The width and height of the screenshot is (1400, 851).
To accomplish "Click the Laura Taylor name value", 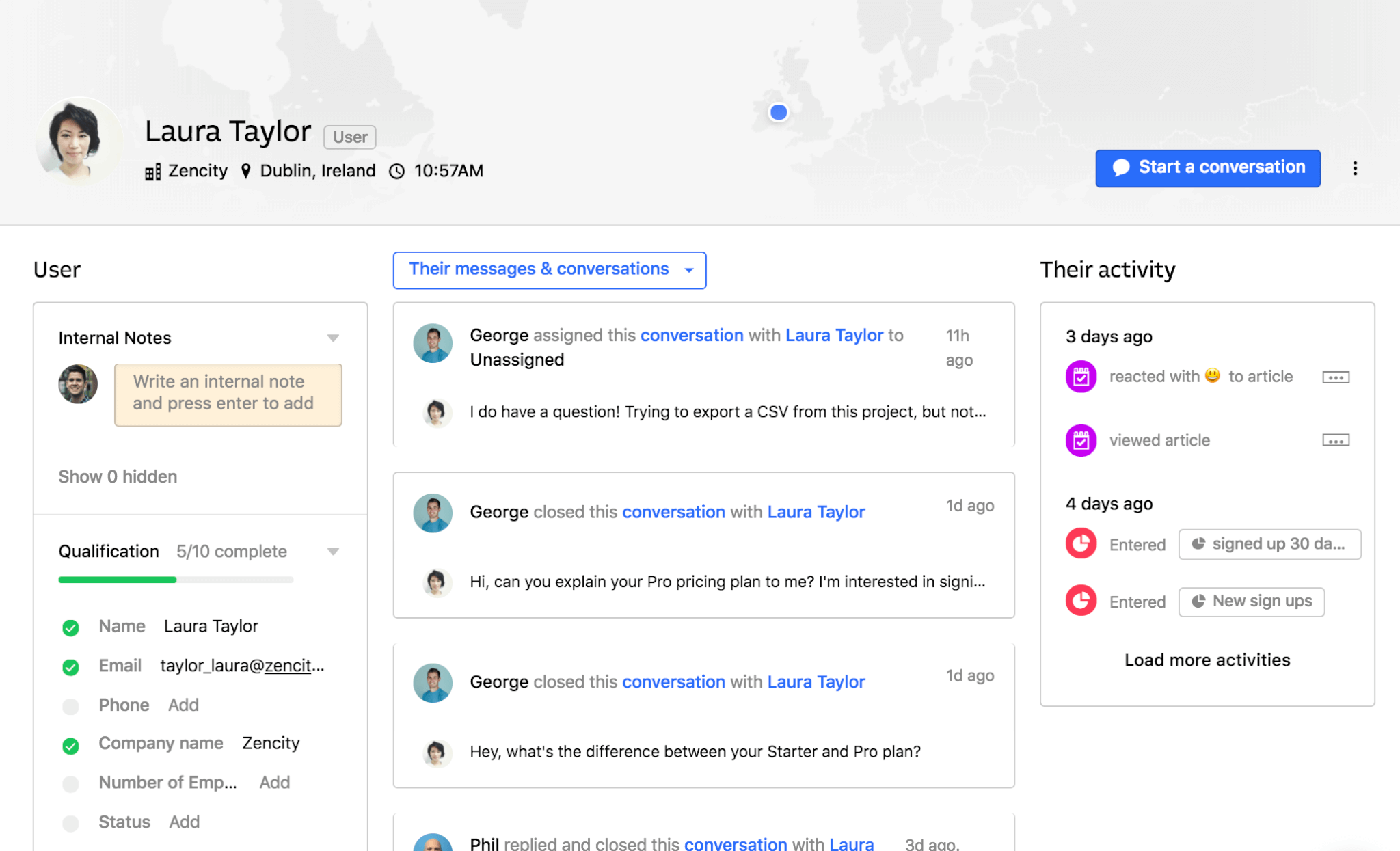I will click(x=211, y=626).
